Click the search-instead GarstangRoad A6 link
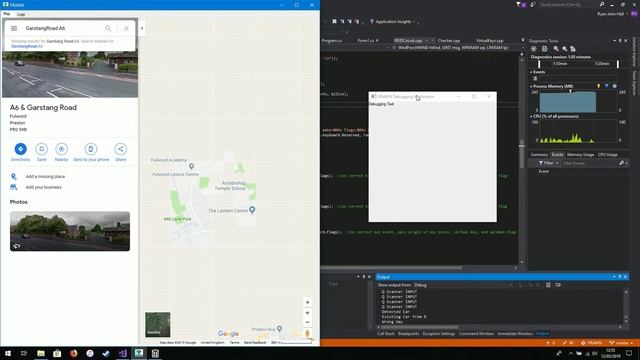Image resolution: width=640 pixels, height=360 pixels. (27, 46)
